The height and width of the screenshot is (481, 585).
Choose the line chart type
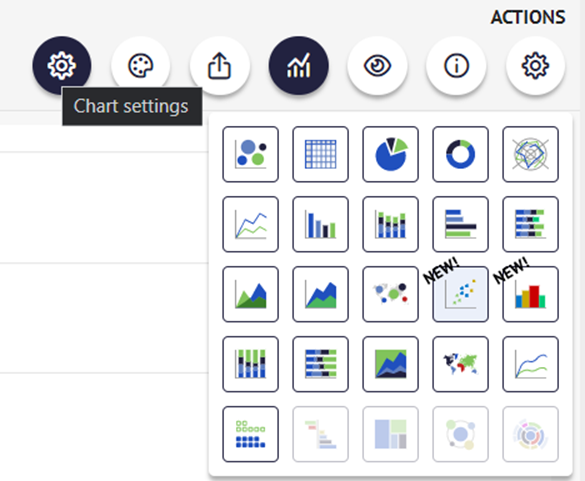250,224
